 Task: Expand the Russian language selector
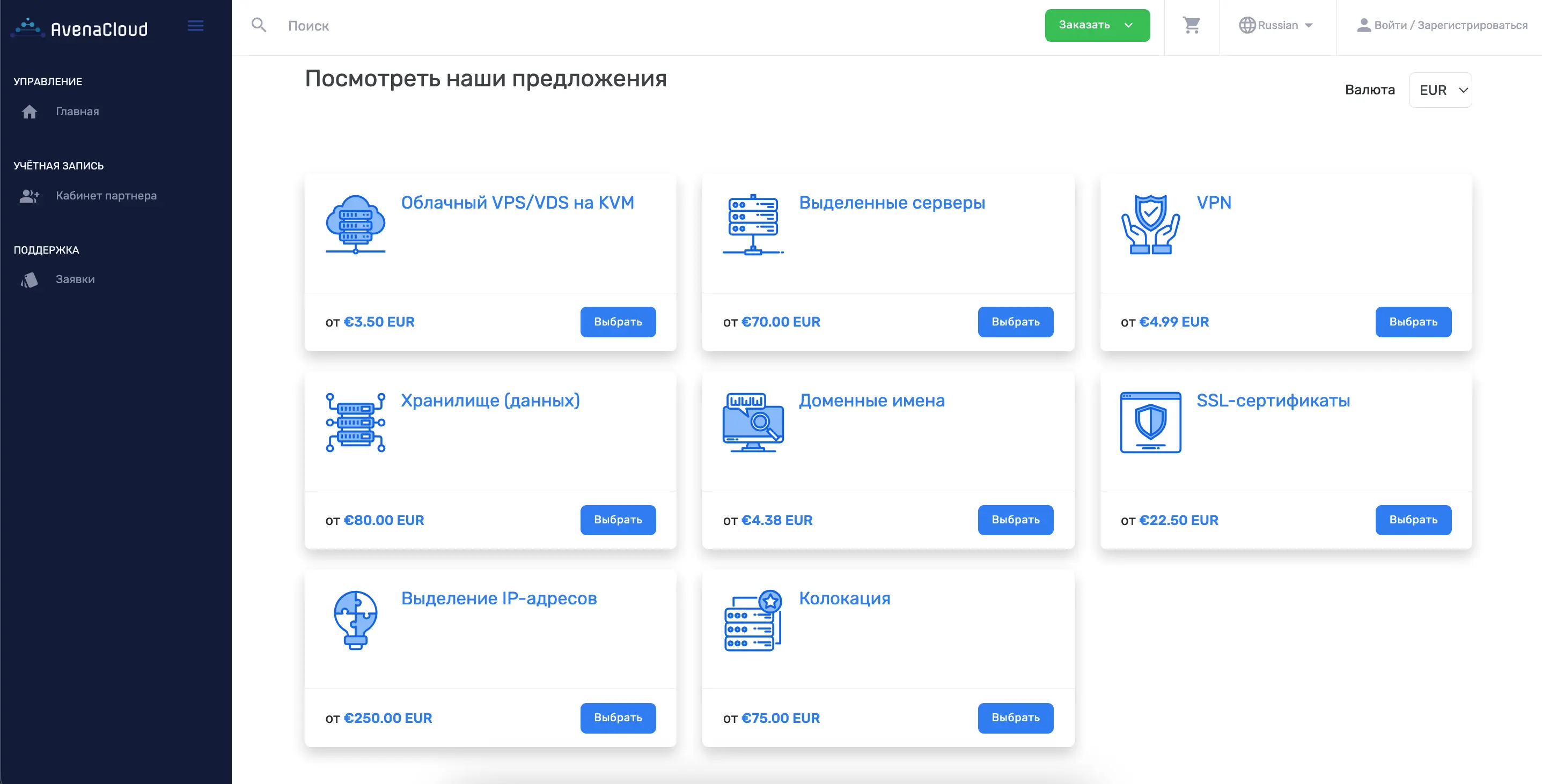(1276, 25)
